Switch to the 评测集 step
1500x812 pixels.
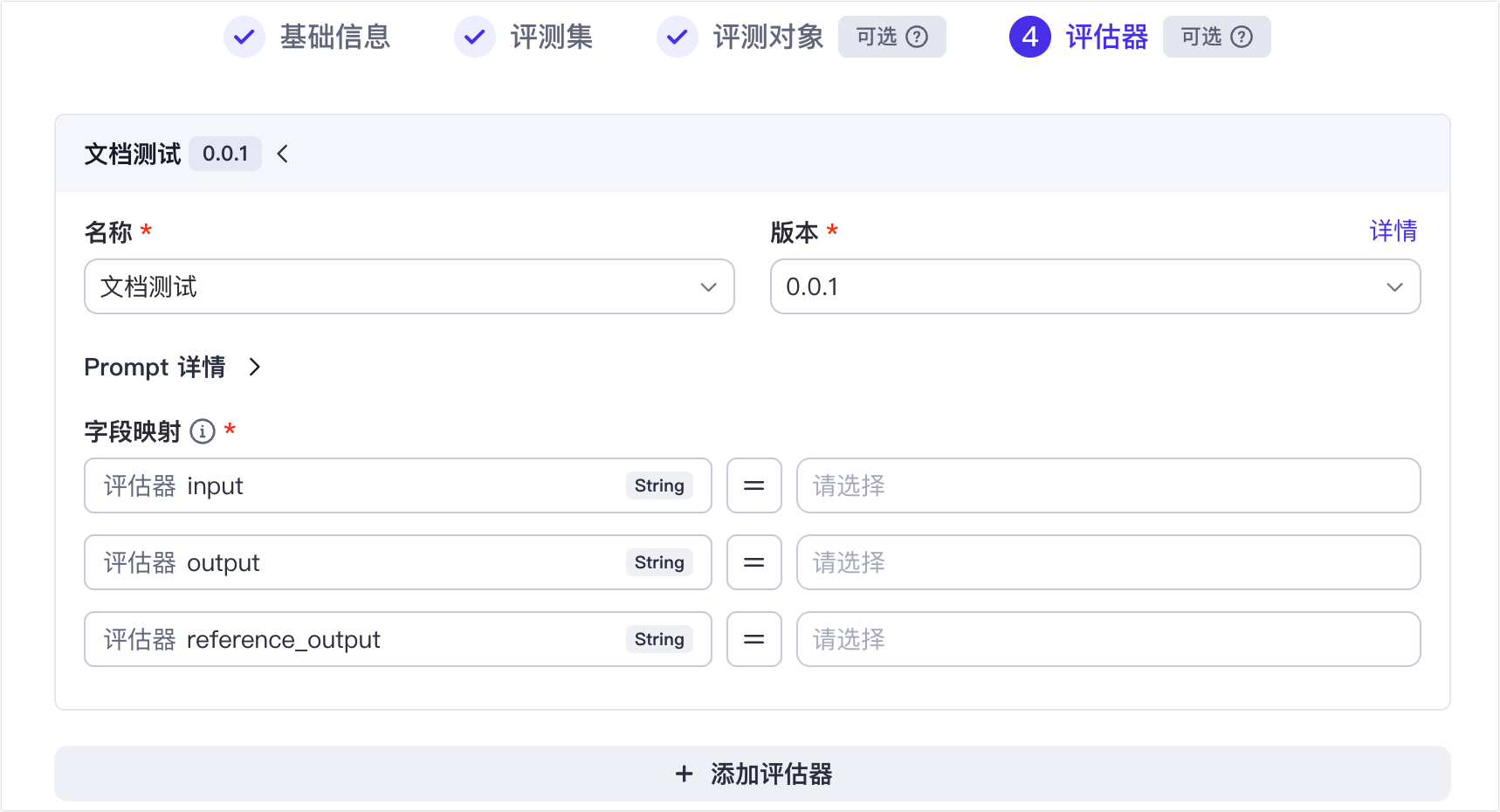[551, 37]
